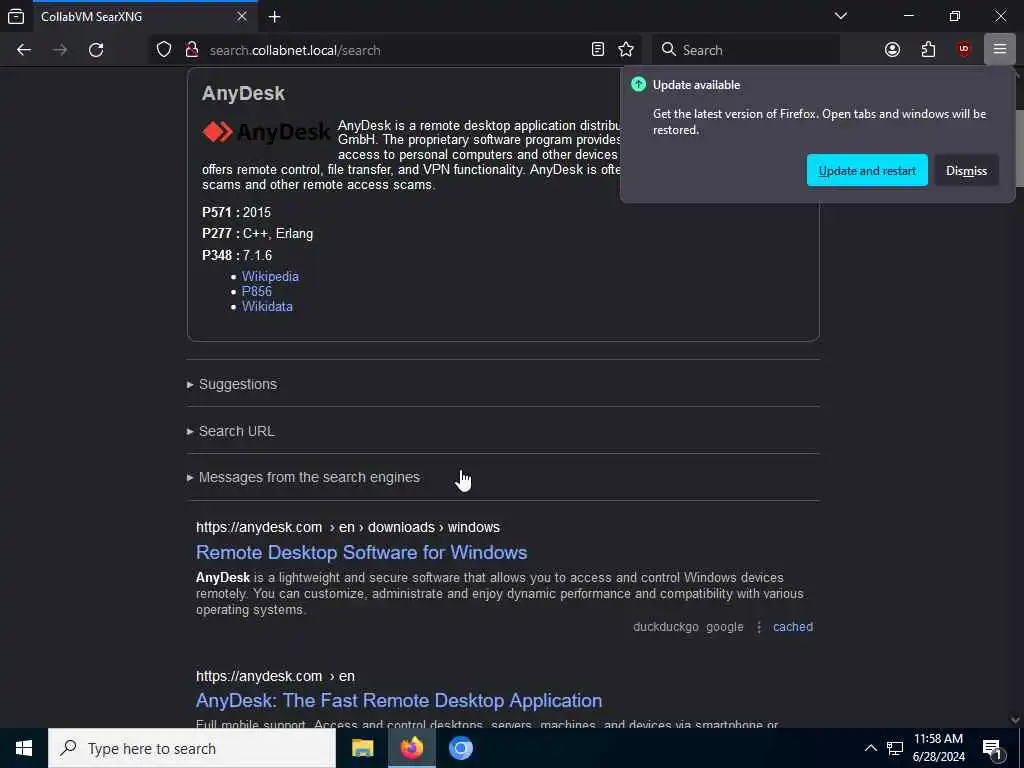Screen dimensions: 1024x768
Task: Open the Wikipedia link for AnyDesk
Action: (270, 276)
